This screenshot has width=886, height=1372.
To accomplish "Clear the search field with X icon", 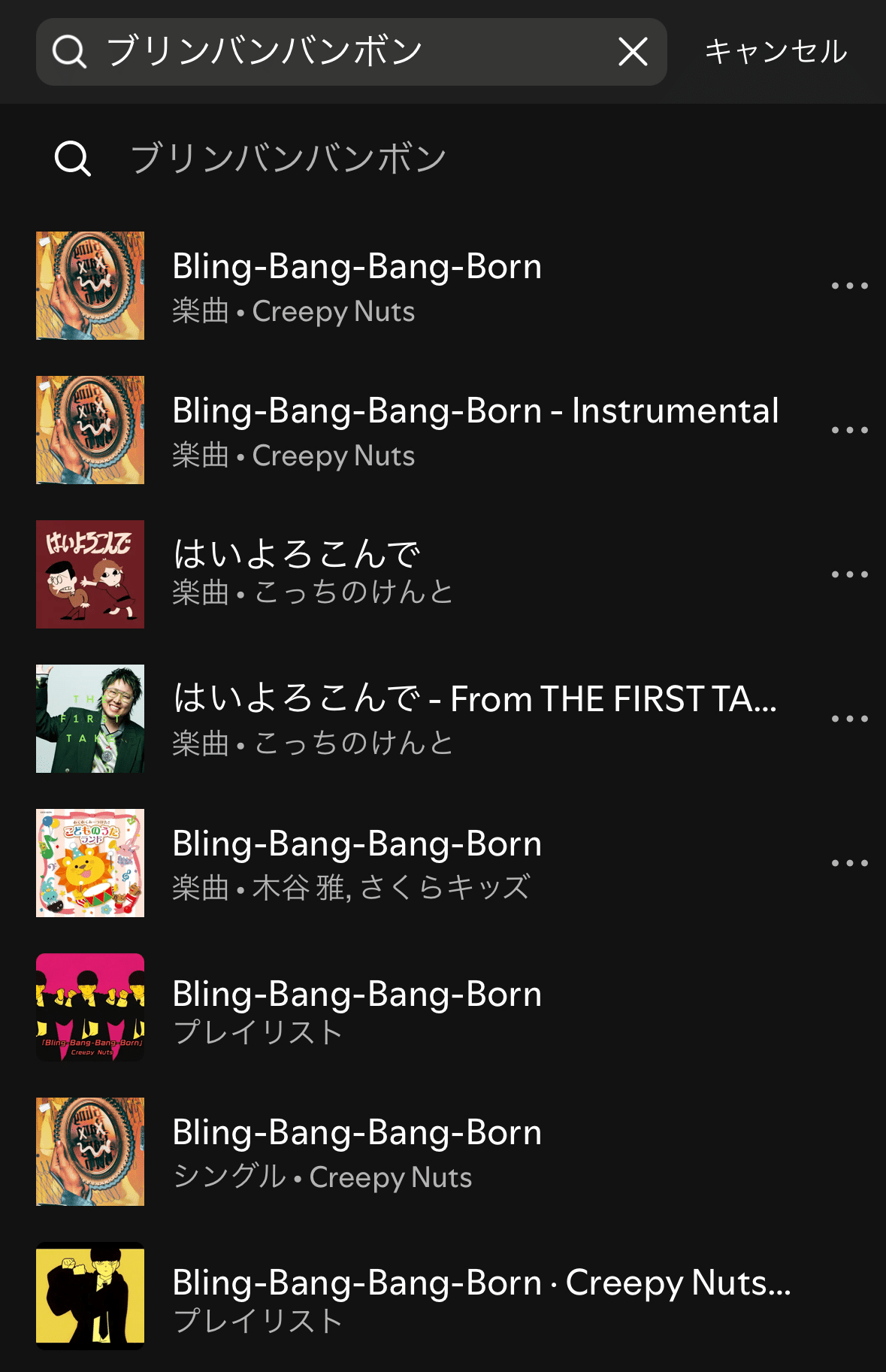I will pos(633,52).
